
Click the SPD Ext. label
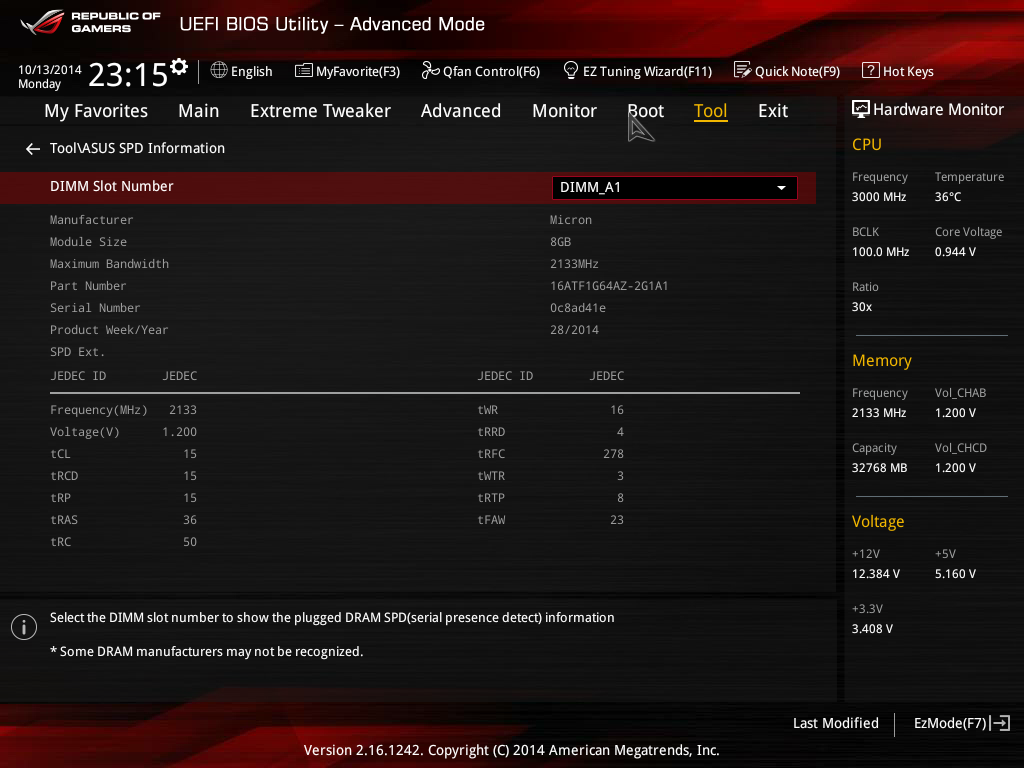pos(77,352)
